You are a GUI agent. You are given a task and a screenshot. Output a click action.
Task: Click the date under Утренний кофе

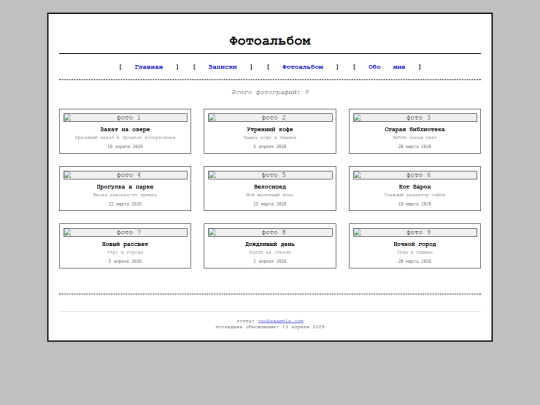point(270,146)
